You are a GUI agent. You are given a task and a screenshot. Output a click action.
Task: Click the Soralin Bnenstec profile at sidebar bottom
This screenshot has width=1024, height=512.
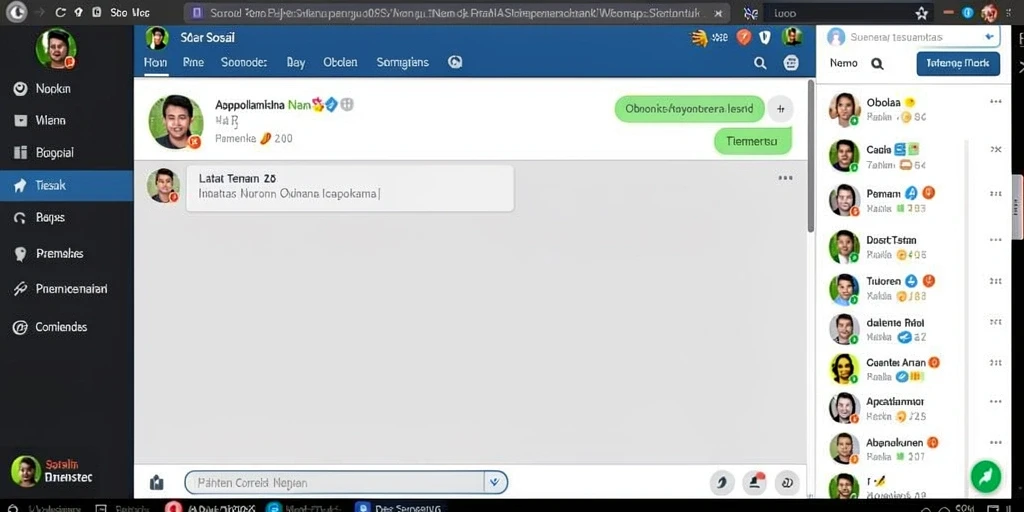(x=52, y=471)
